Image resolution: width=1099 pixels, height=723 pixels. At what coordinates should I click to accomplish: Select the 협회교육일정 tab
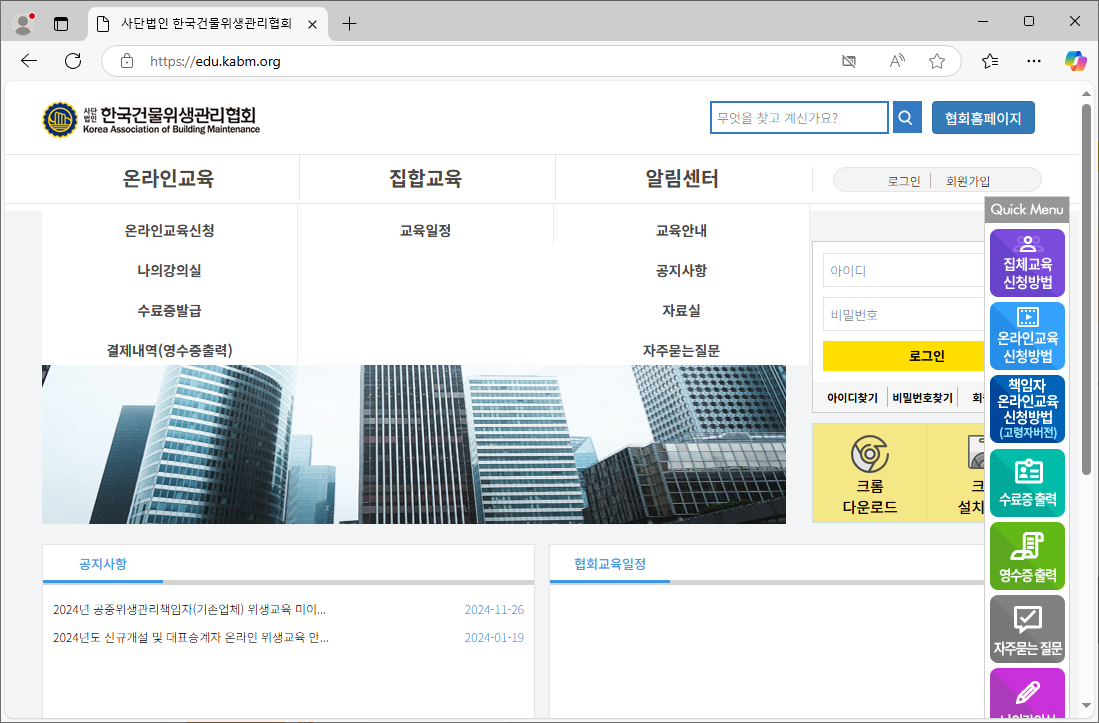click(x=610, y=564)
